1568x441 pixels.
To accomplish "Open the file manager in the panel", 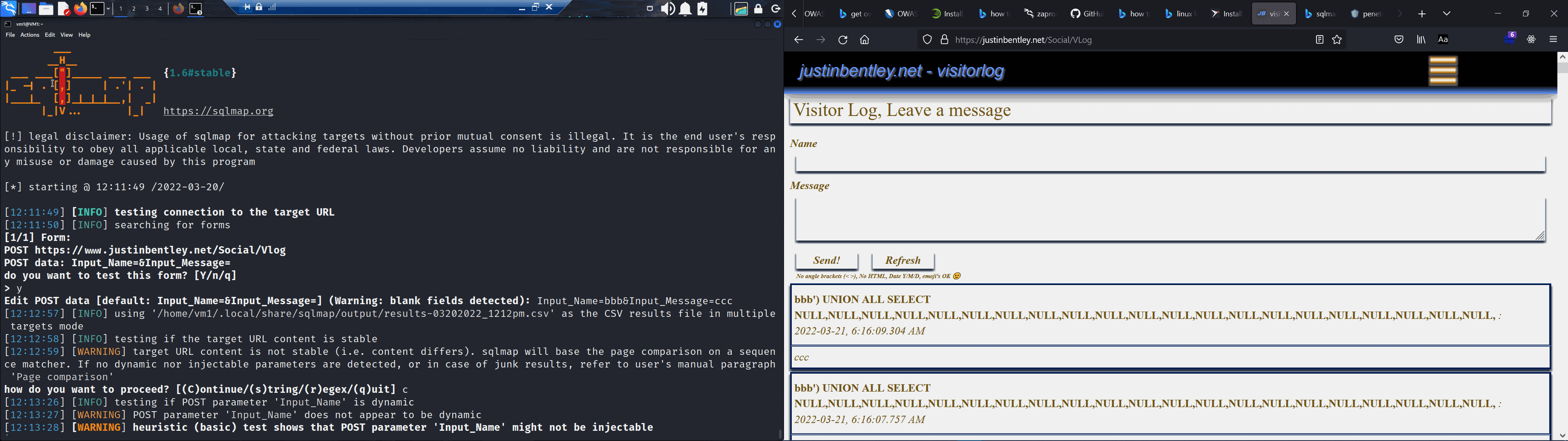I will [46, 9].
